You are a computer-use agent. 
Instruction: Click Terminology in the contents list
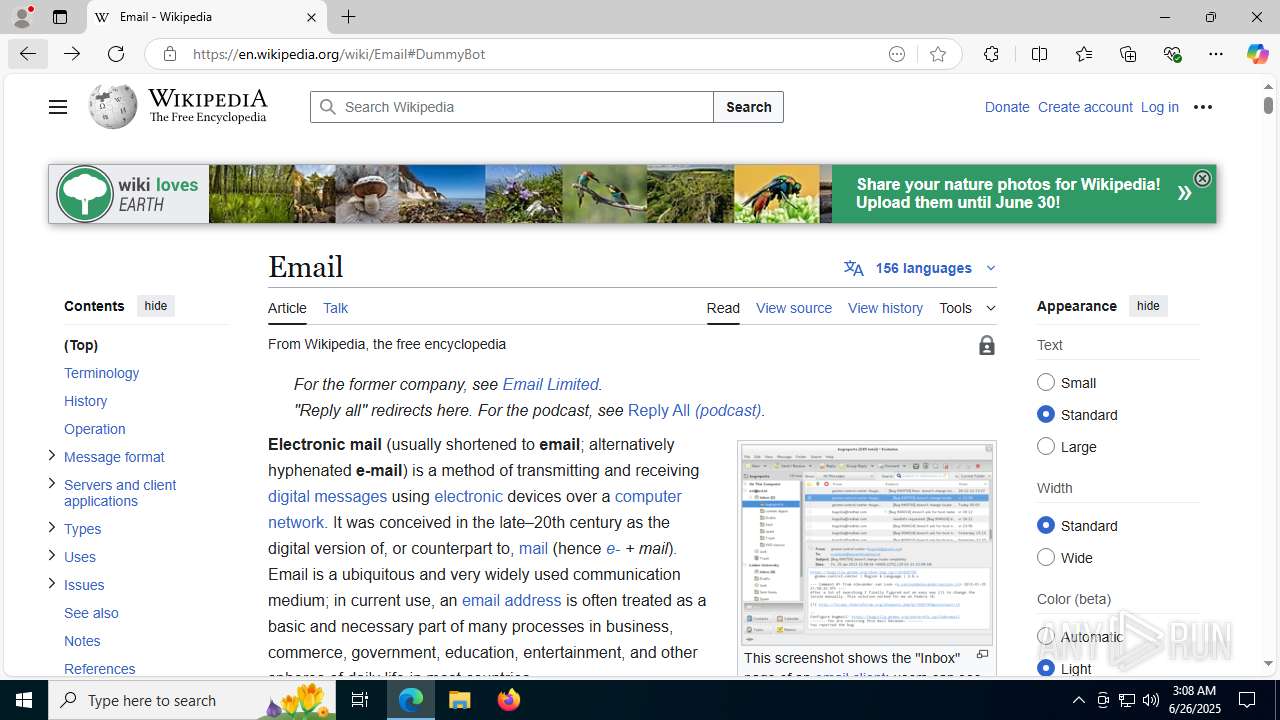[x=101, y=373]
